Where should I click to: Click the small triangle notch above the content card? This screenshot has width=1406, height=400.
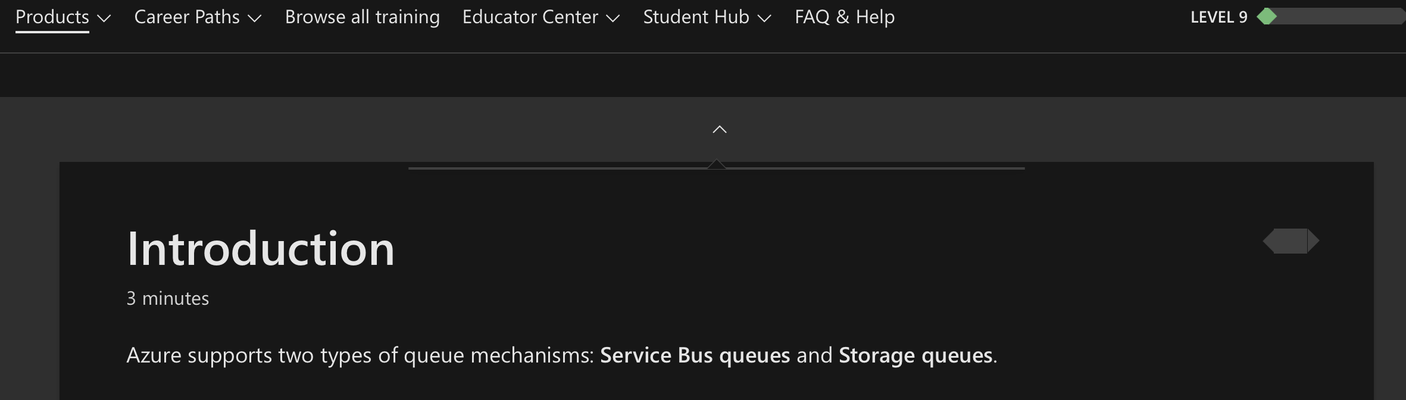717,164
